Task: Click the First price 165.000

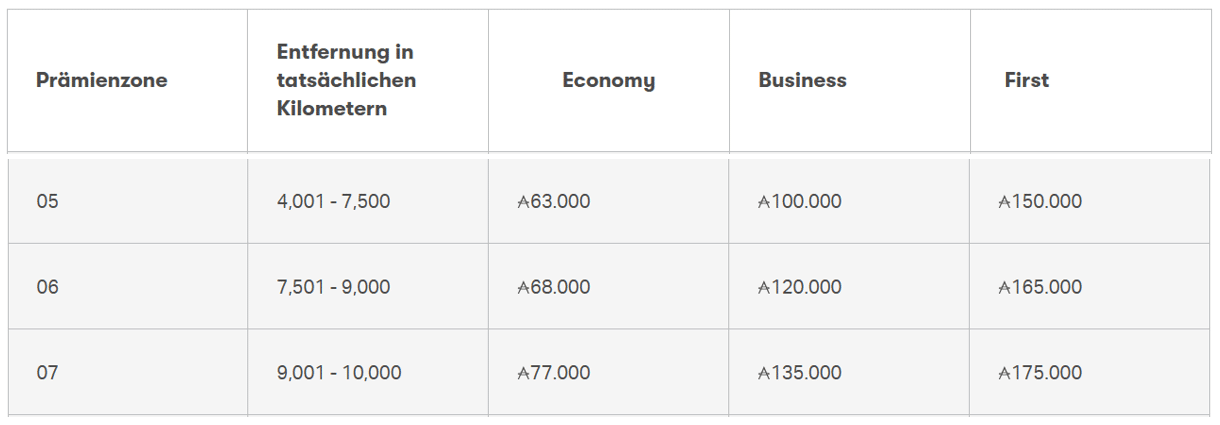Action: click(x=1040, y=287)
